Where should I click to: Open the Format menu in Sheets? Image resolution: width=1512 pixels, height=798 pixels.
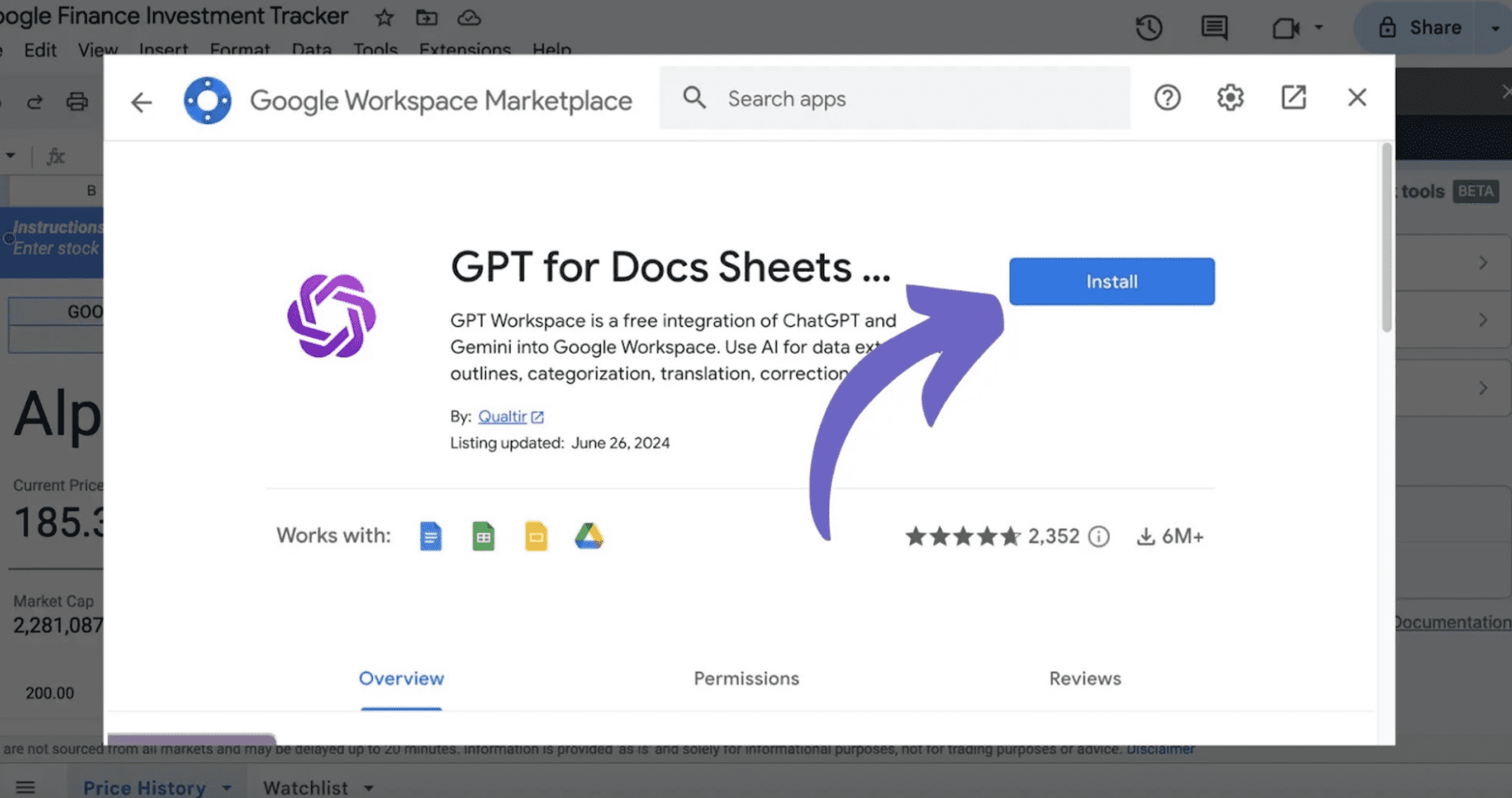[240, 49]
